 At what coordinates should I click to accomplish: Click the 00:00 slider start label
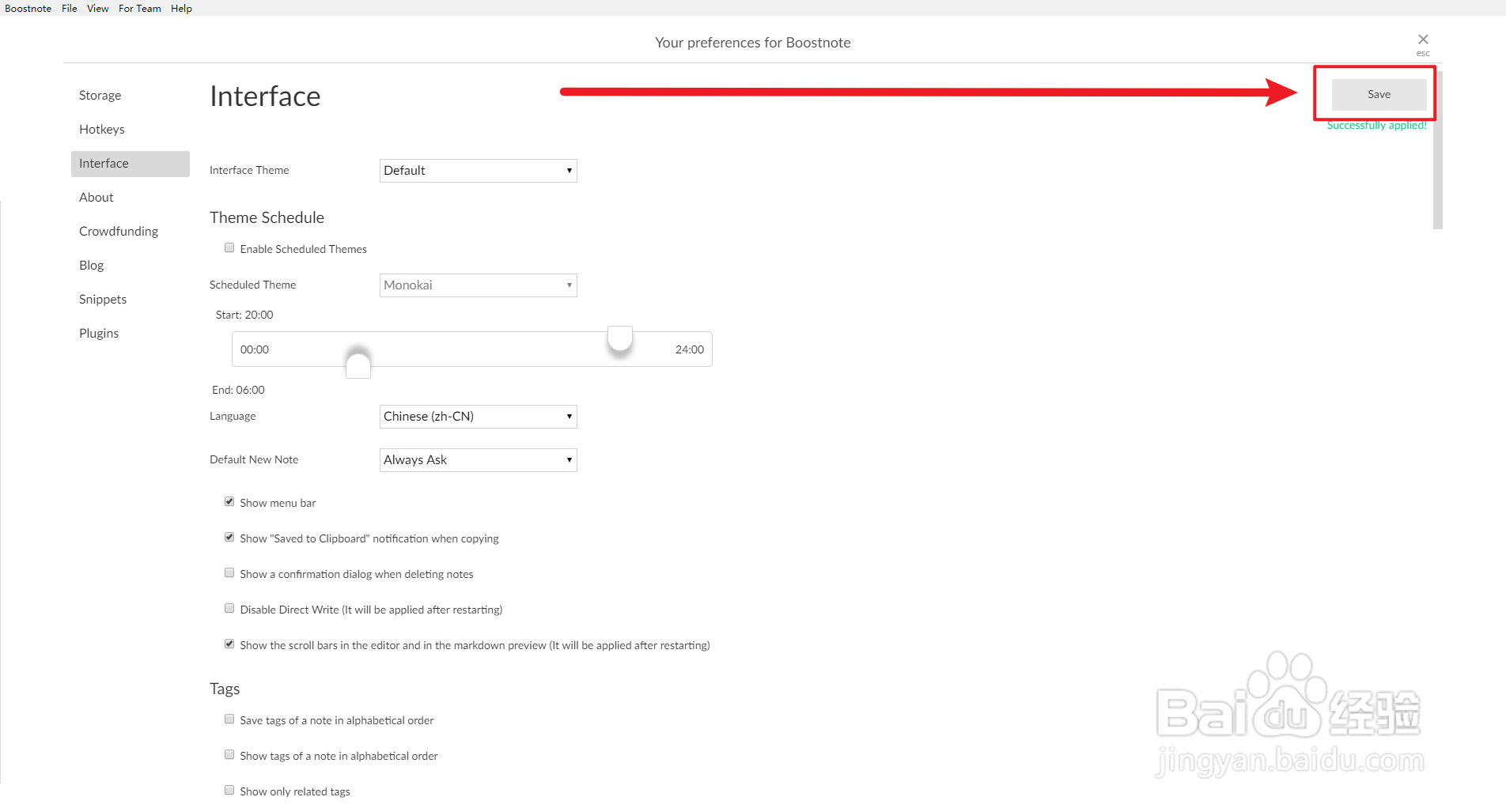(255, 349)
